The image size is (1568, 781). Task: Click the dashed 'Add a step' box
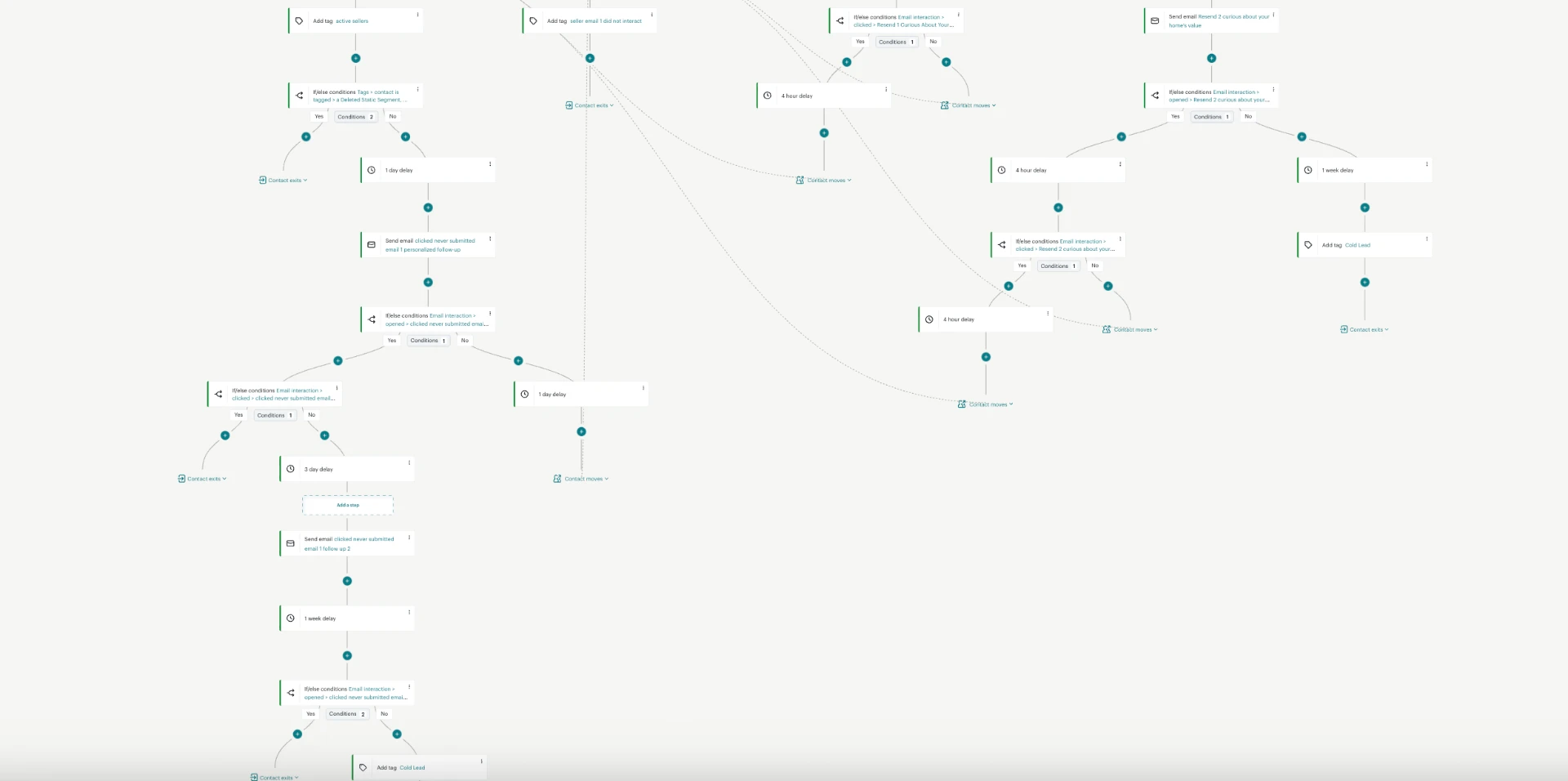pyautogui.click(x=348, y=505)
